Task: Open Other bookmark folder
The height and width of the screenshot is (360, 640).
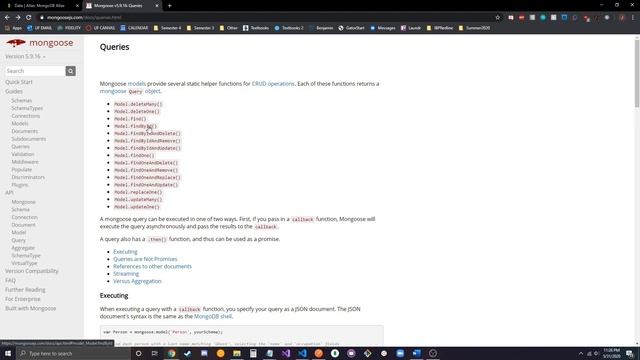Action: 229,28
